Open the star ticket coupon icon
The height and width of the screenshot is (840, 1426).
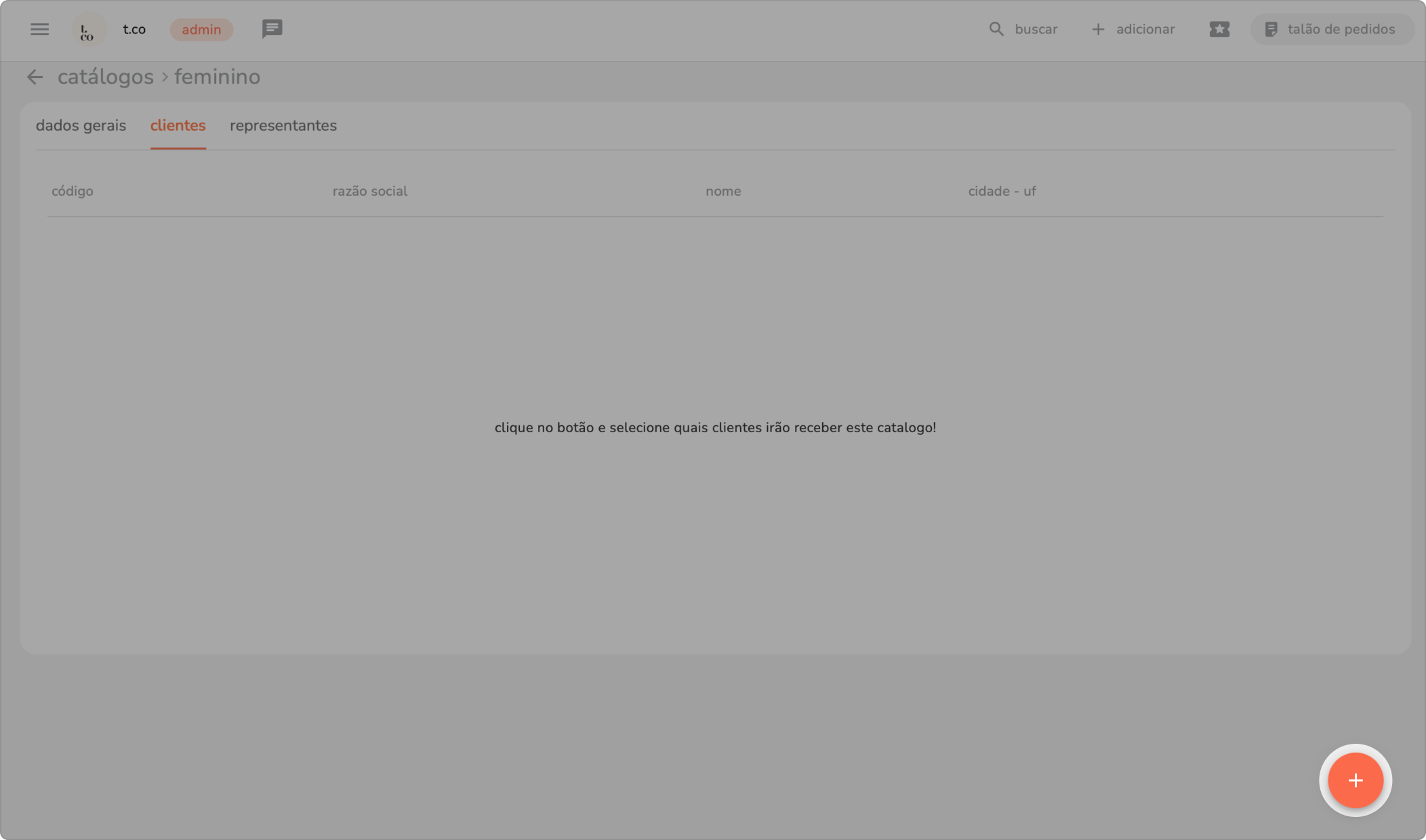(1219, 29)
